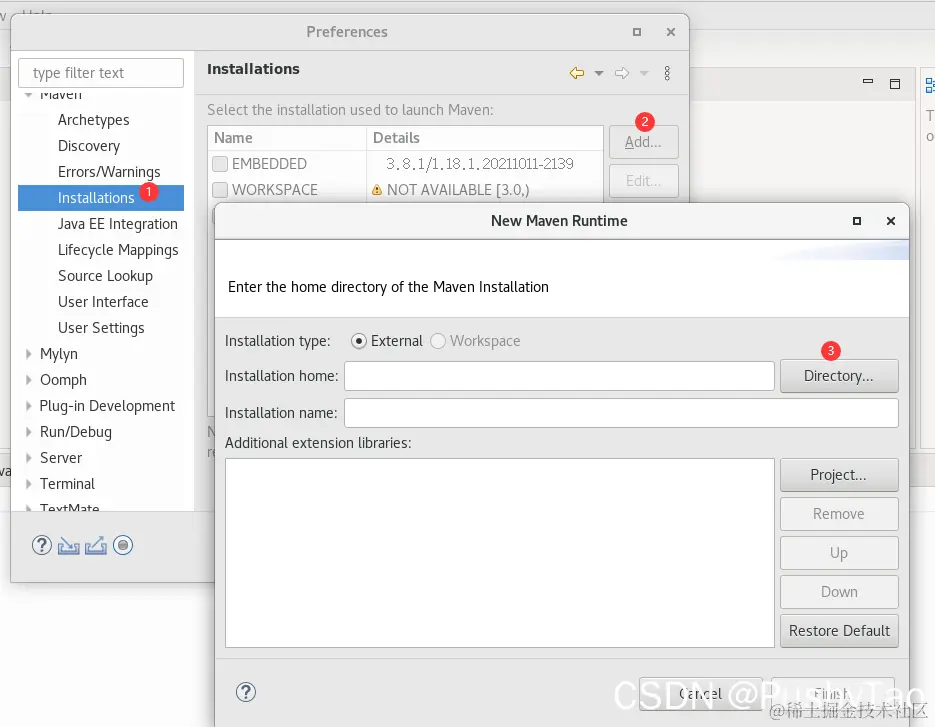Click the Add... installation button
Image resolution: width=935 pixels, height=727 pixels.
coord(644,142)
